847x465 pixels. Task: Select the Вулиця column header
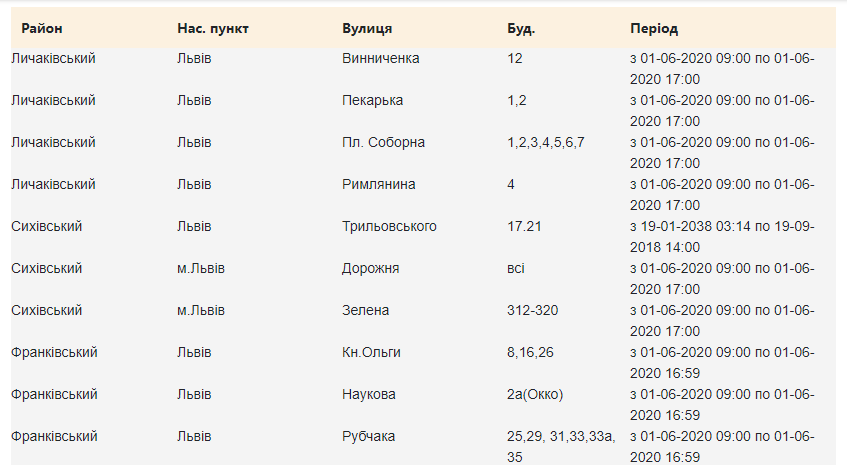[x=367, y=28]
